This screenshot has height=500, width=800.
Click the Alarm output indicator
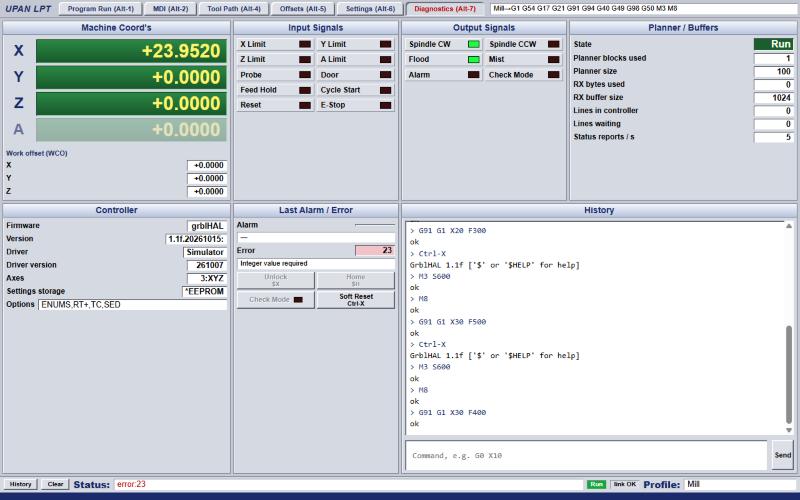[x=474, y=75]
